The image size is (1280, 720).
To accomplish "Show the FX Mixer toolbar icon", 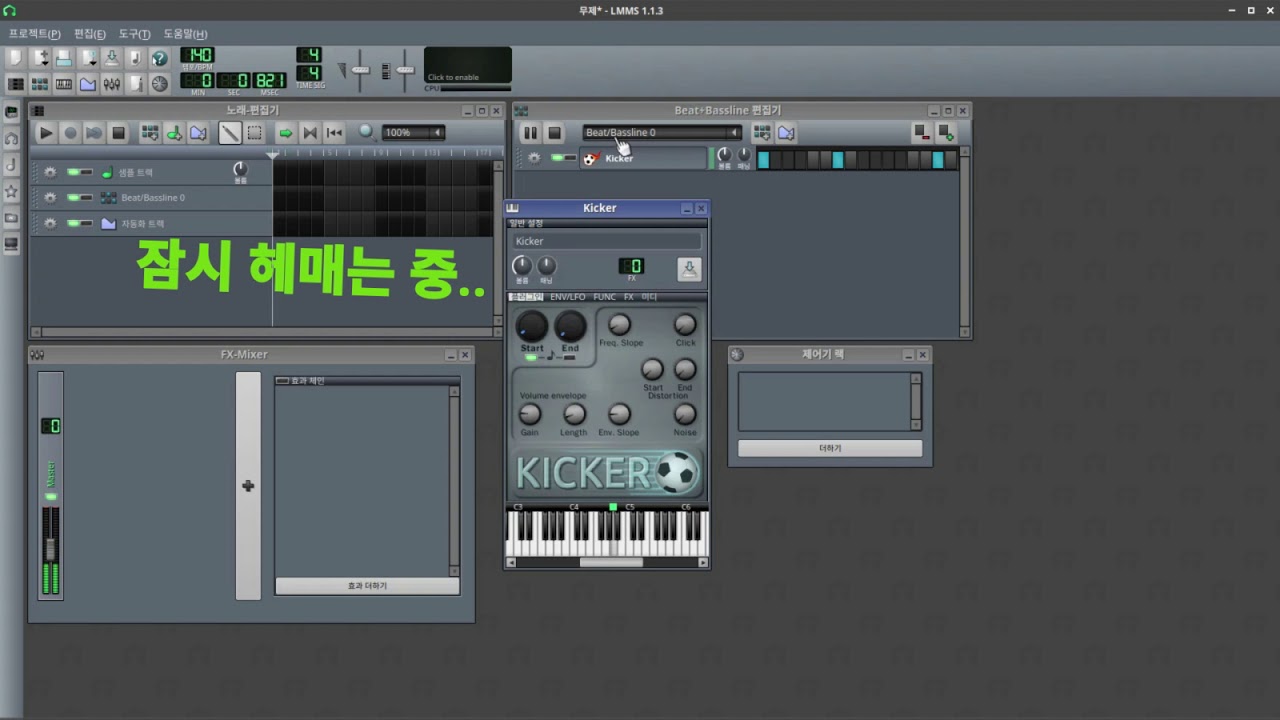I will 111,84.
